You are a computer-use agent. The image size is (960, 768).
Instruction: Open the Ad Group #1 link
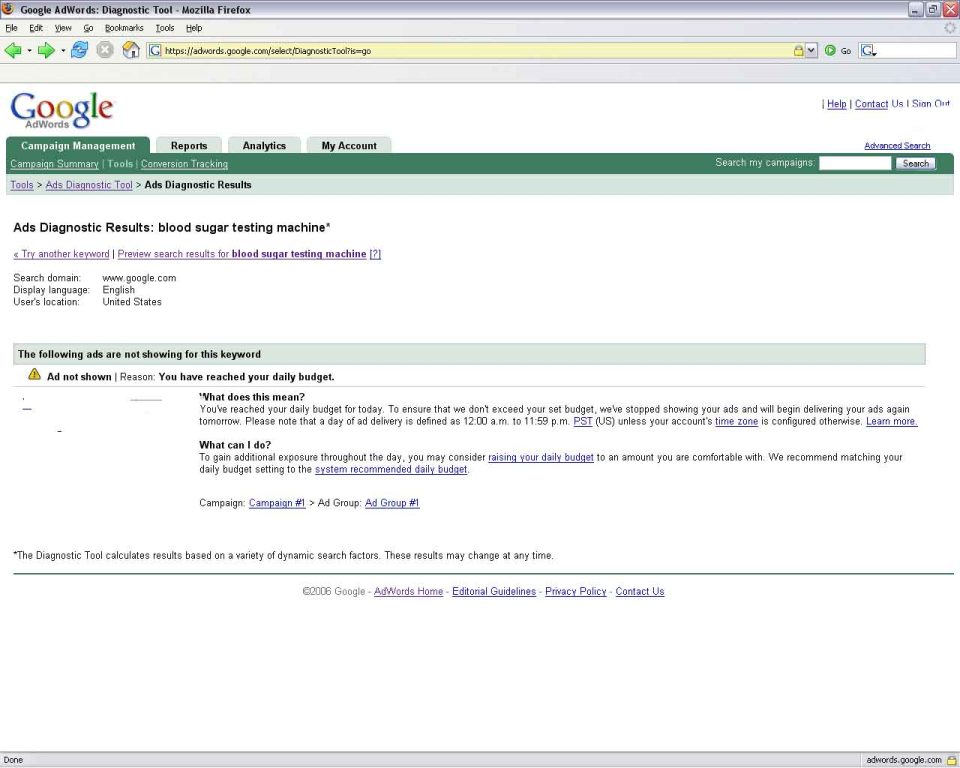pos(392,503)
